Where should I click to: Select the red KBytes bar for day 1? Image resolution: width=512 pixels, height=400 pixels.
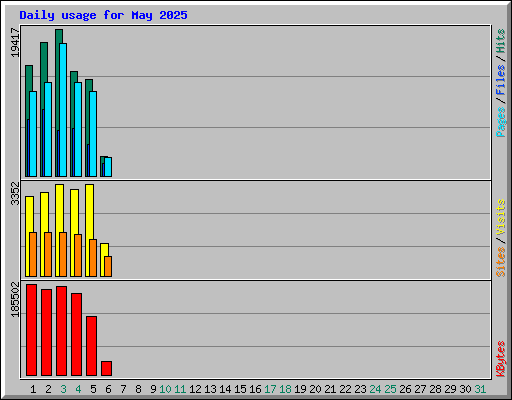31,330
